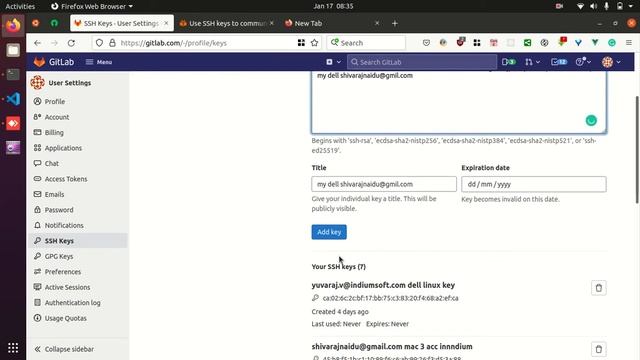
Task: Open the GitLab Menu
Action: pyautogui.click(x=99, y=62)
